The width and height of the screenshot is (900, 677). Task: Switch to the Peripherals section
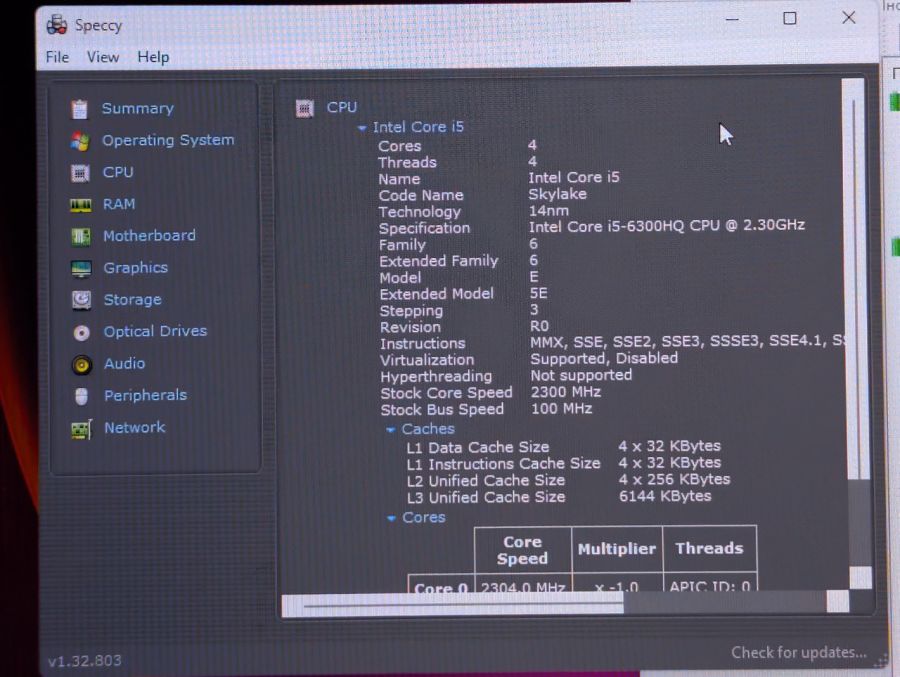tap(145, 395)
